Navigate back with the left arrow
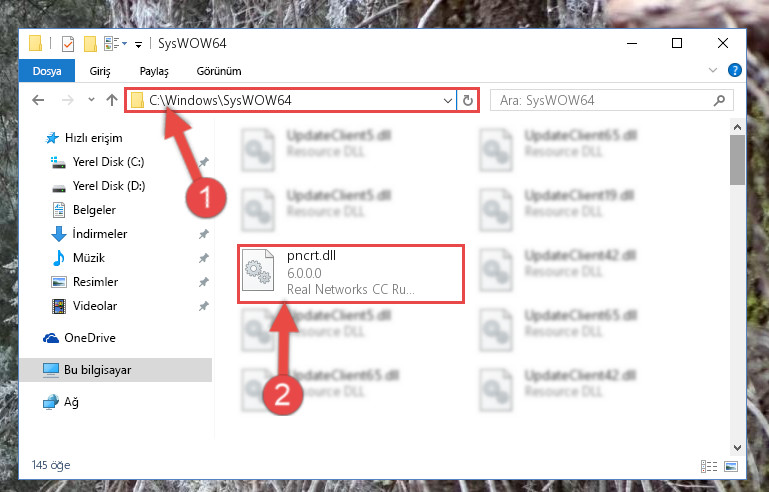The height and width of the screenshot is (492, 769). point(38,100)
